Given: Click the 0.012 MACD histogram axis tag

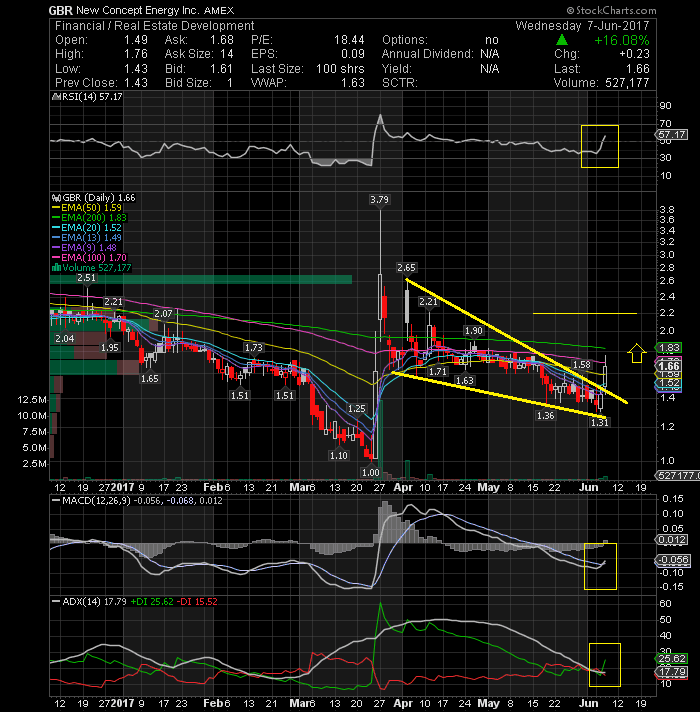Looking at the screenshot, I should pos(672,540).
